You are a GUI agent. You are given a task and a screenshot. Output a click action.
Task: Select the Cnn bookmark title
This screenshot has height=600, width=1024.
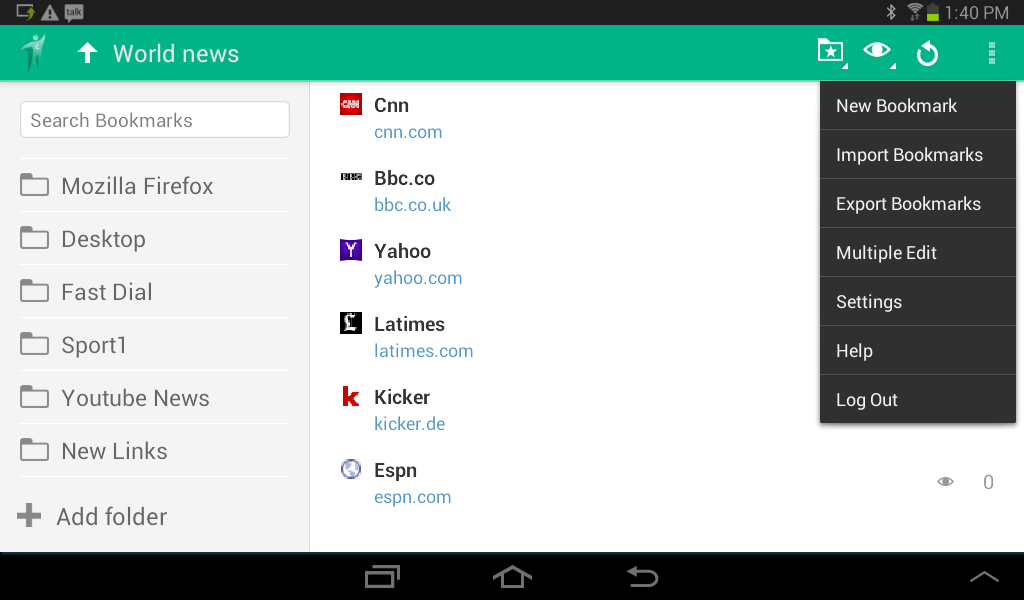click(x=391, y=105)
